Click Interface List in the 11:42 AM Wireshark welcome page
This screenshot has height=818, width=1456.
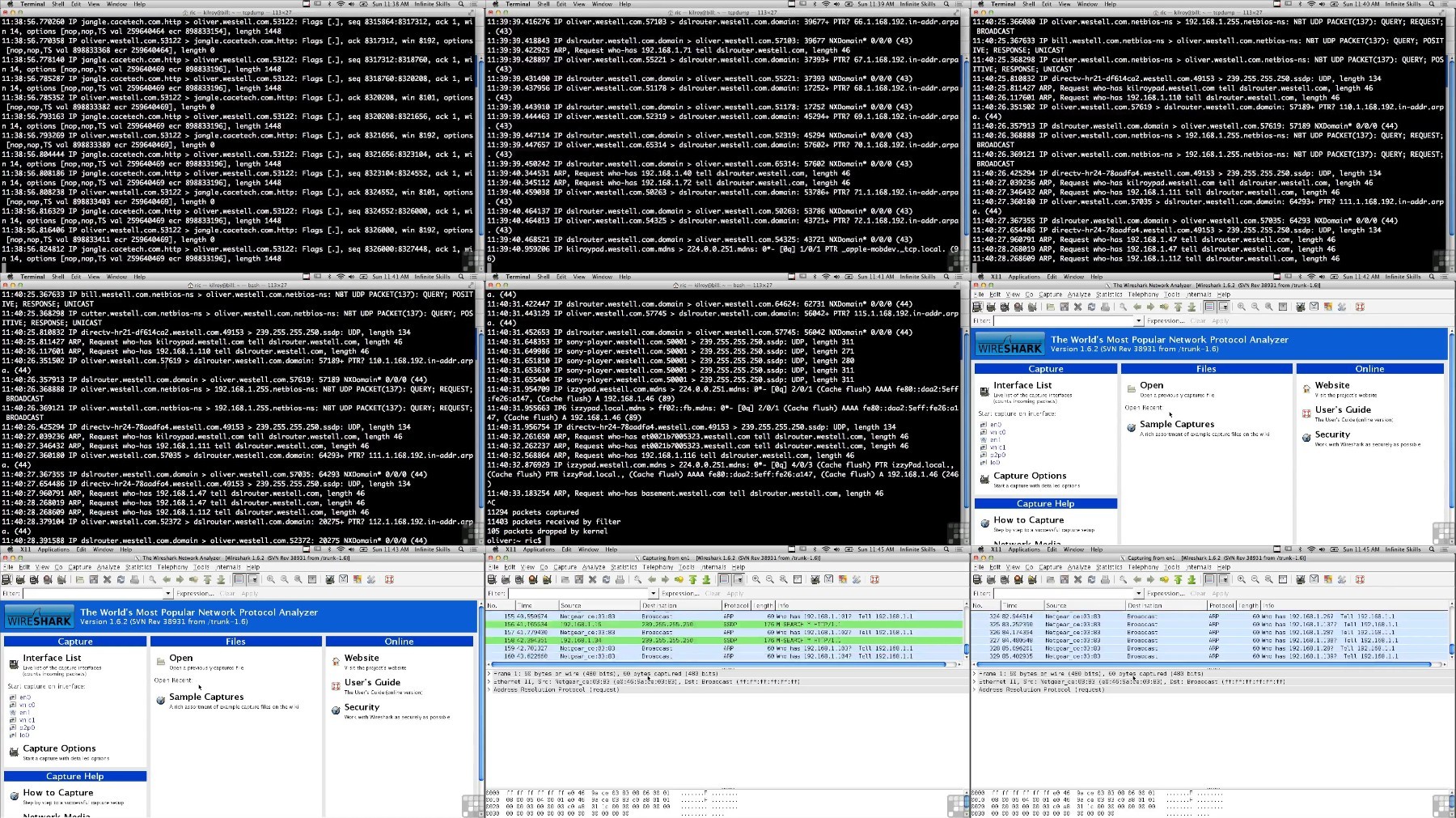pos(1022,385)
